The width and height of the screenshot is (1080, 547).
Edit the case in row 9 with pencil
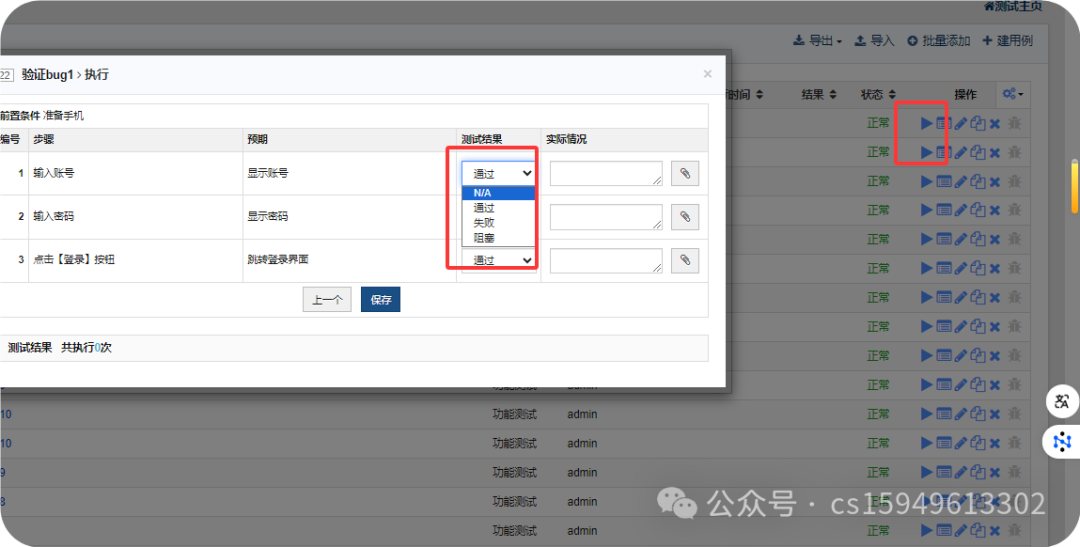point(961,473)
